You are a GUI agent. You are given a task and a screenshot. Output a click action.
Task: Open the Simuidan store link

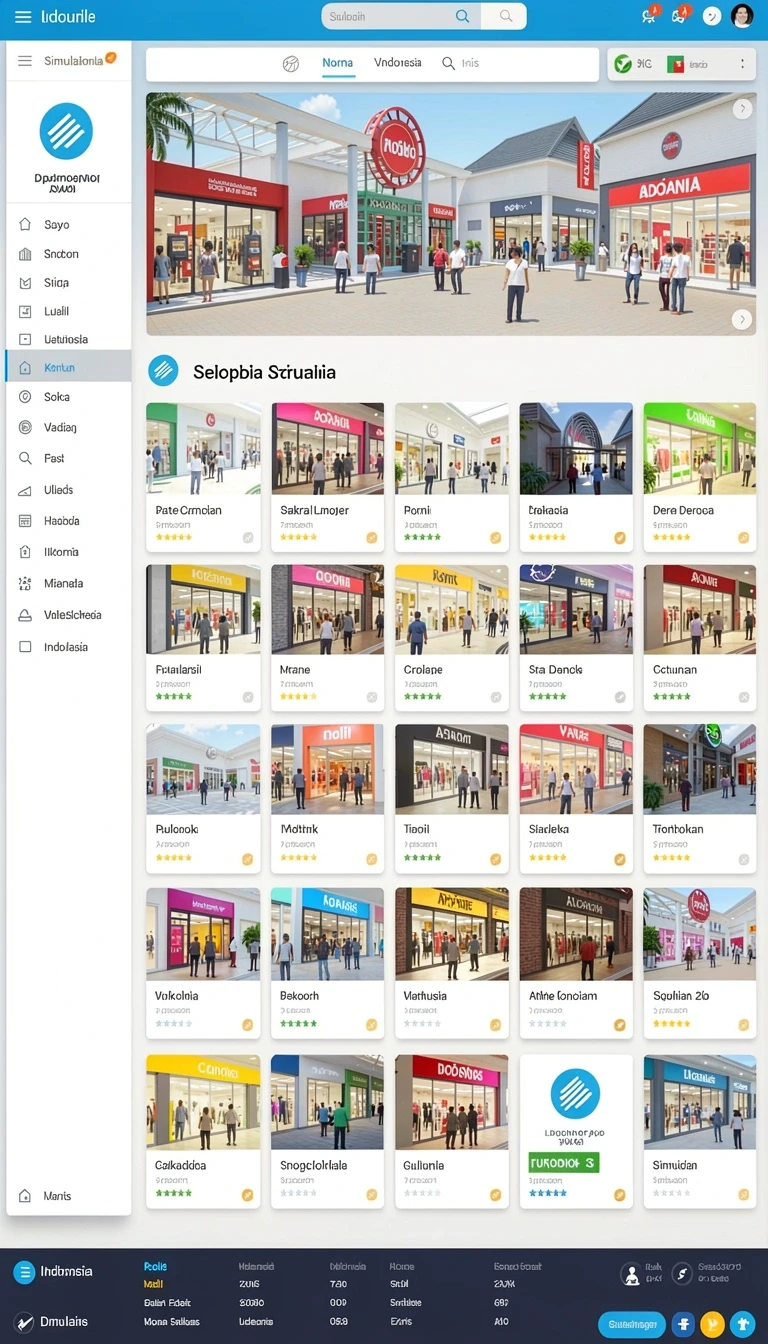[675, 1165]
